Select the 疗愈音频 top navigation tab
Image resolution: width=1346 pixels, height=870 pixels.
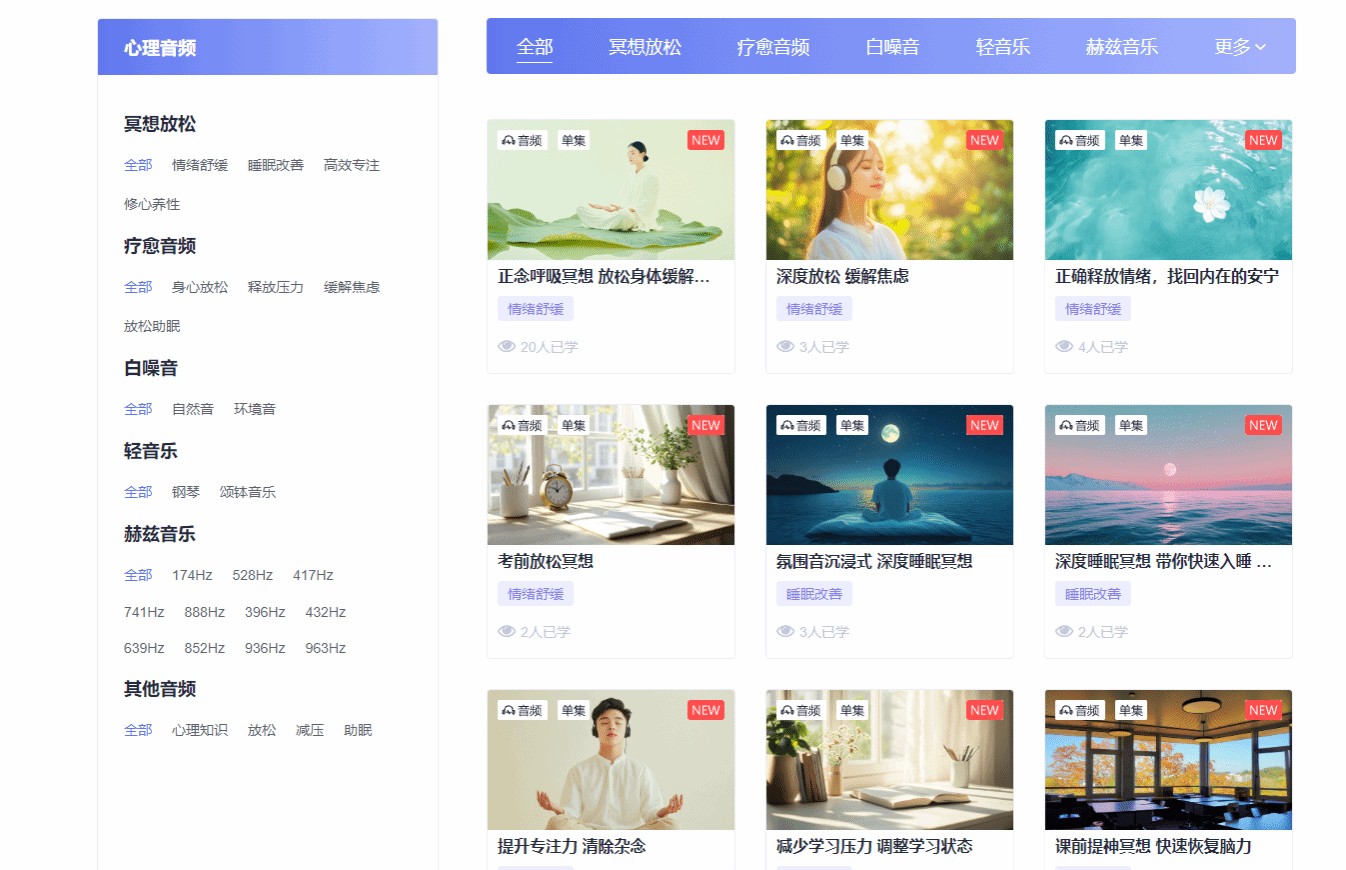tap(773, 47)
